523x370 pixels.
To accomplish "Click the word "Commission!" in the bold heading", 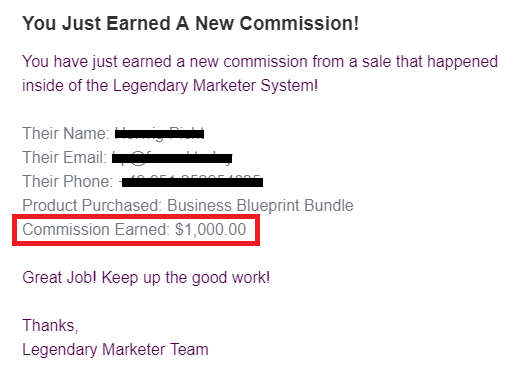I will (x=299, y=23).
